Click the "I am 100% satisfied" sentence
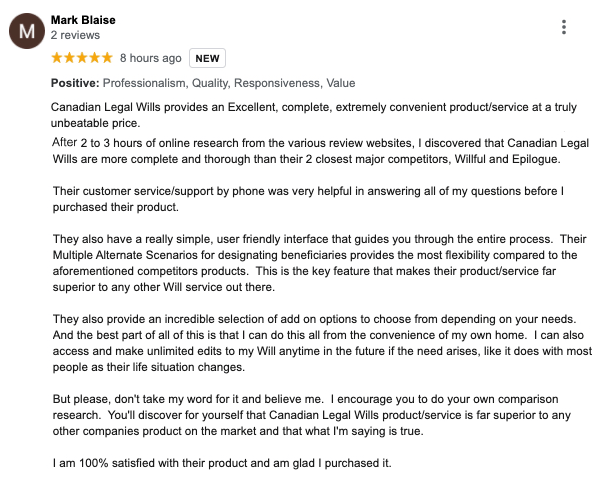615x485 pixels. [222, 463]
